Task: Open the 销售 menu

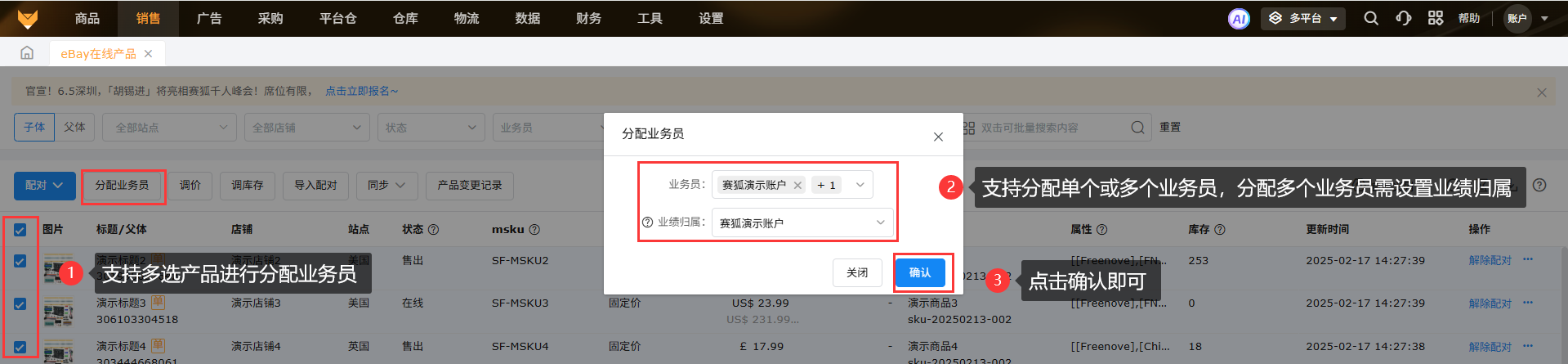Action: click(x=148, y=18)
